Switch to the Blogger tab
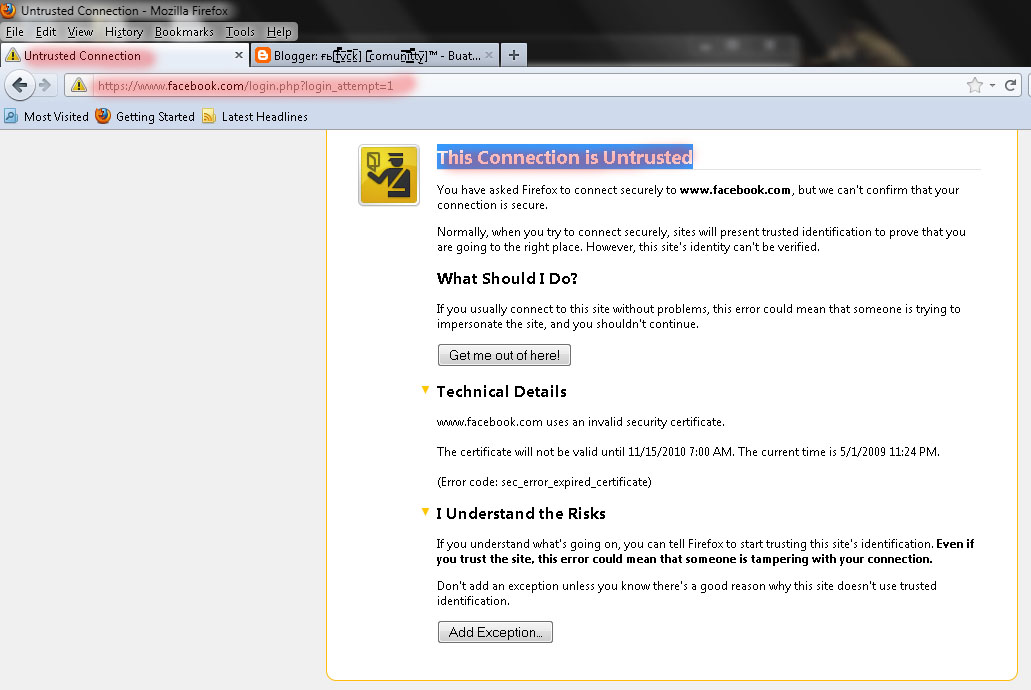1031x690 pixels. click(x=370, y=55)
